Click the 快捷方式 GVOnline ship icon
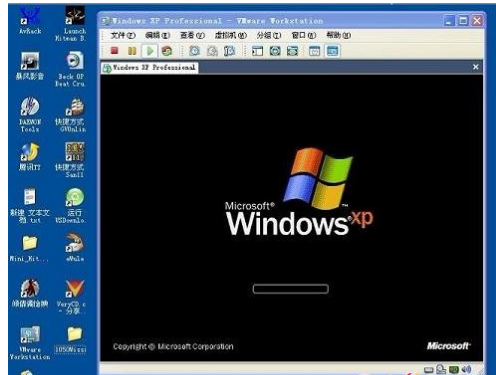 coord(73,114)
